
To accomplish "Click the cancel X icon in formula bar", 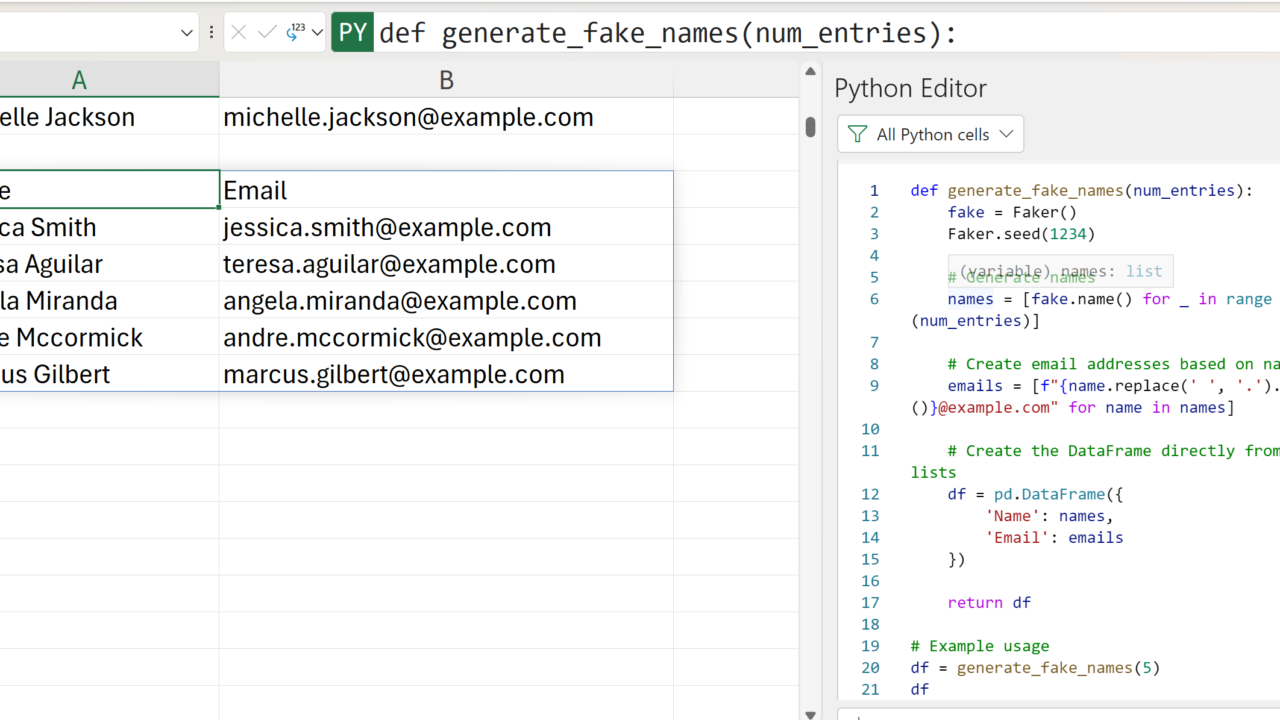I will [x=238, y=33].
